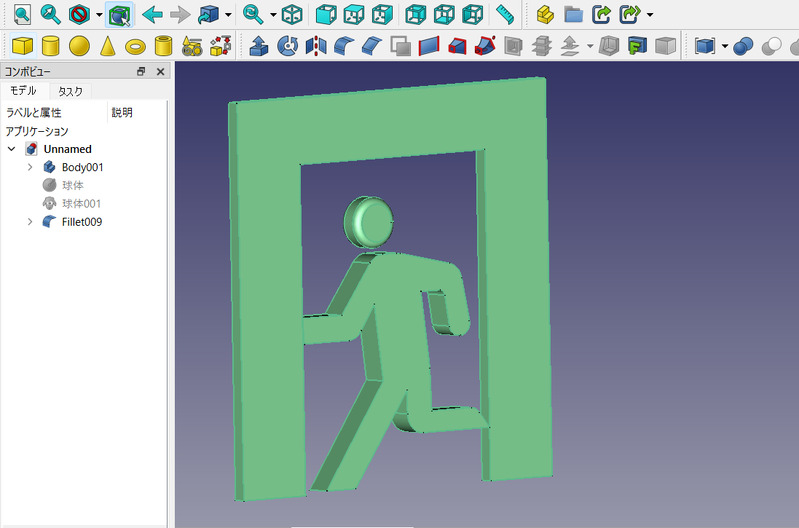Create a Cylinder primitive
Screen dimensions: 799x528
coord(50,46)
